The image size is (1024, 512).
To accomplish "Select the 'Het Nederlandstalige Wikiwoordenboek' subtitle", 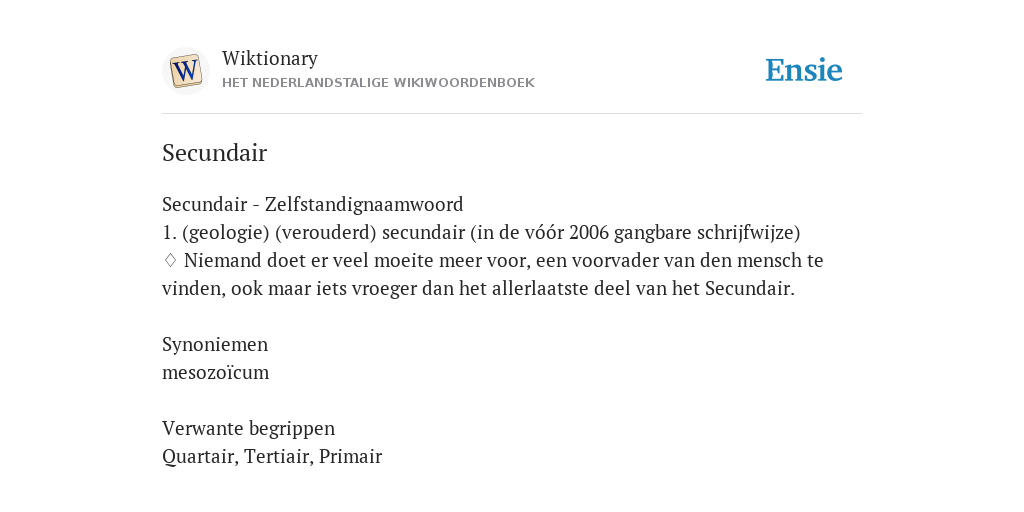I will [378, 83].
